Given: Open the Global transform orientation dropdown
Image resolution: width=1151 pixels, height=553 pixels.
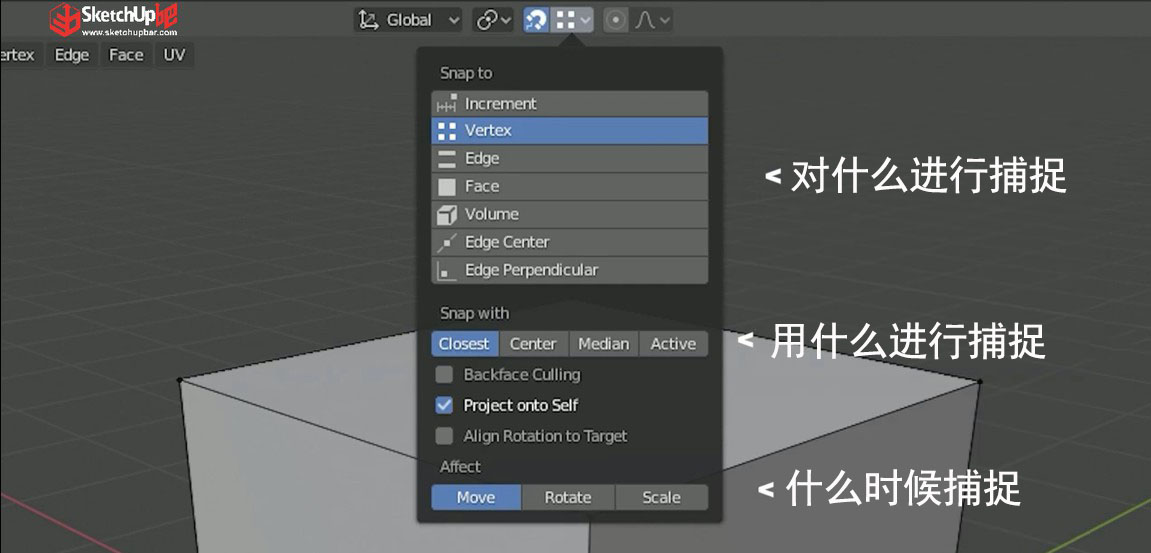Looking at the screenshot, I should tap(408, 20).
